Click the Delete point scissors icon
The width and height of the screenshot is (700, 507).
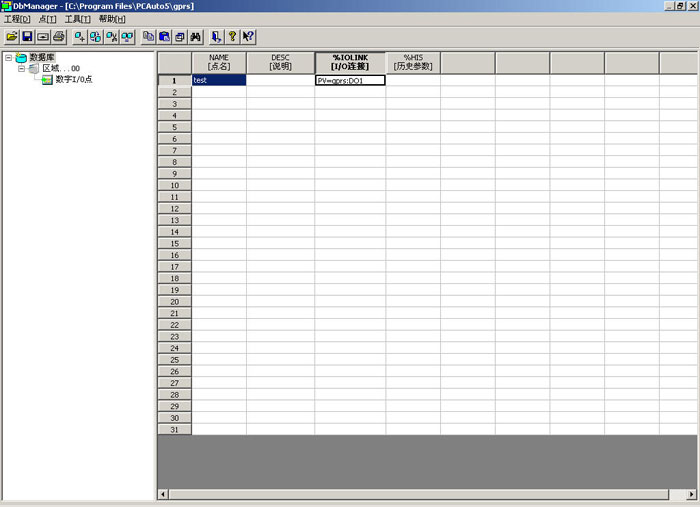[x=112, y=36]
